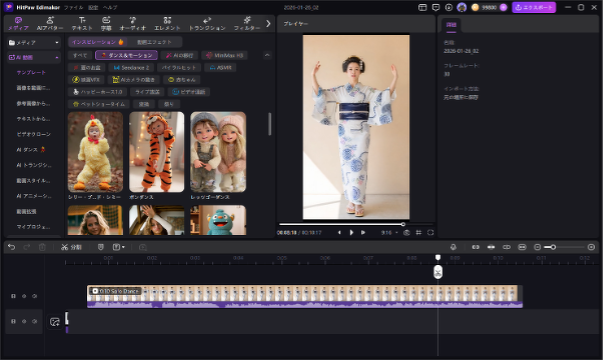
Task: Open the テキスト tool tab
Action: click(82, 23)
